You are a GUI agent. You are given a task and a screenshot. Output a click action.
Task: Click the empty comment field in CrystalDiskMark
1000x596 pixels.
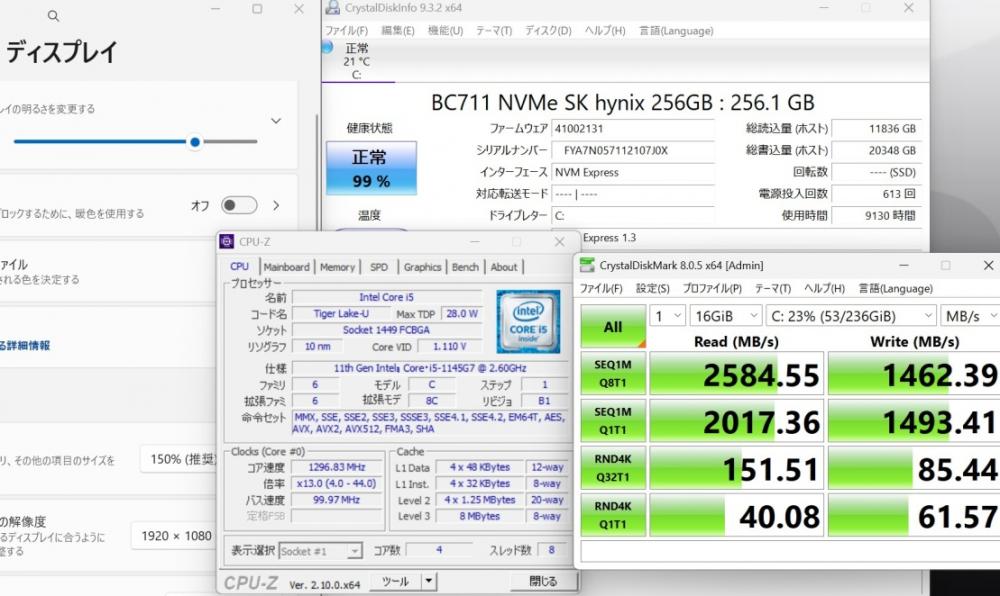click(x=790, y=551)
